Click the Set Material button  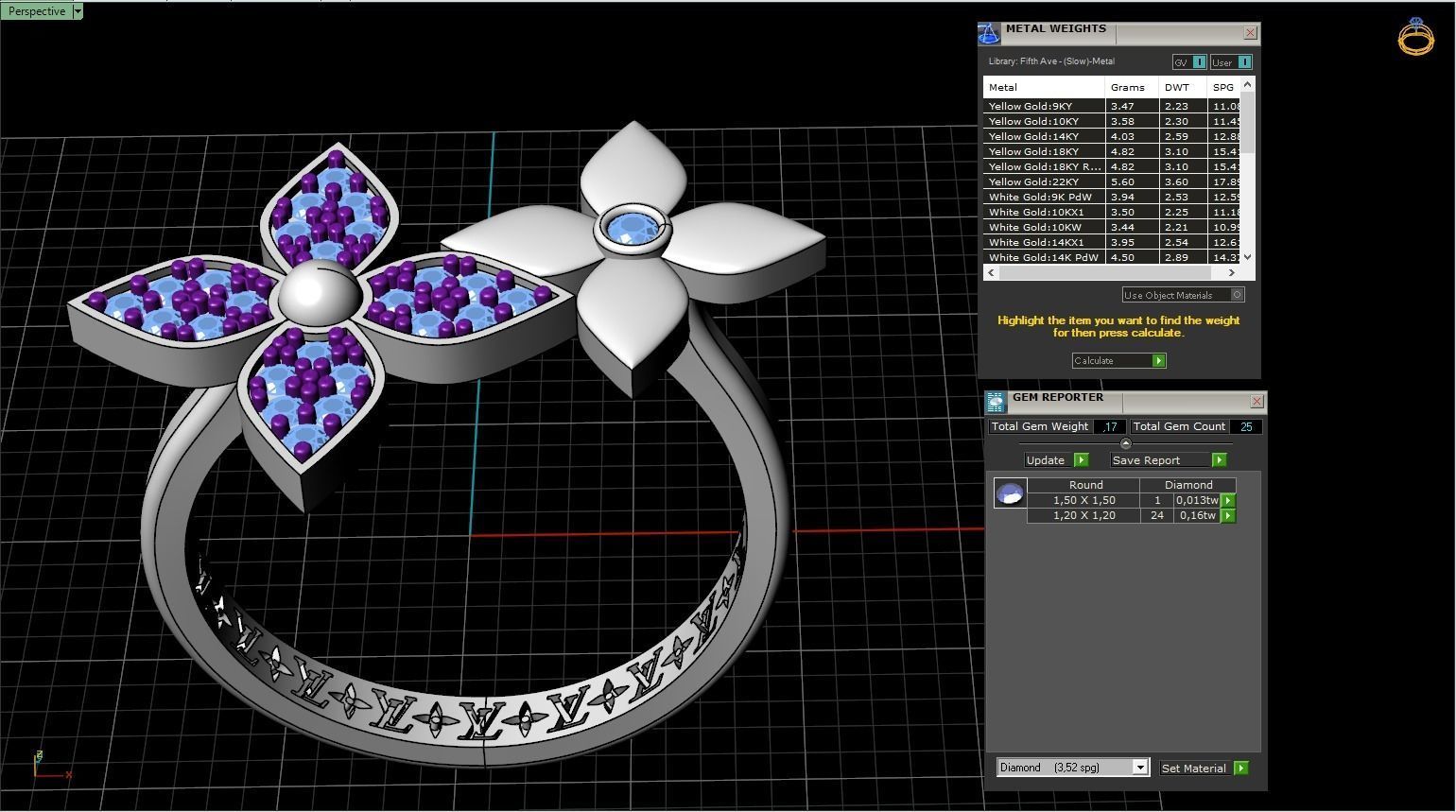click(1205, 769)
